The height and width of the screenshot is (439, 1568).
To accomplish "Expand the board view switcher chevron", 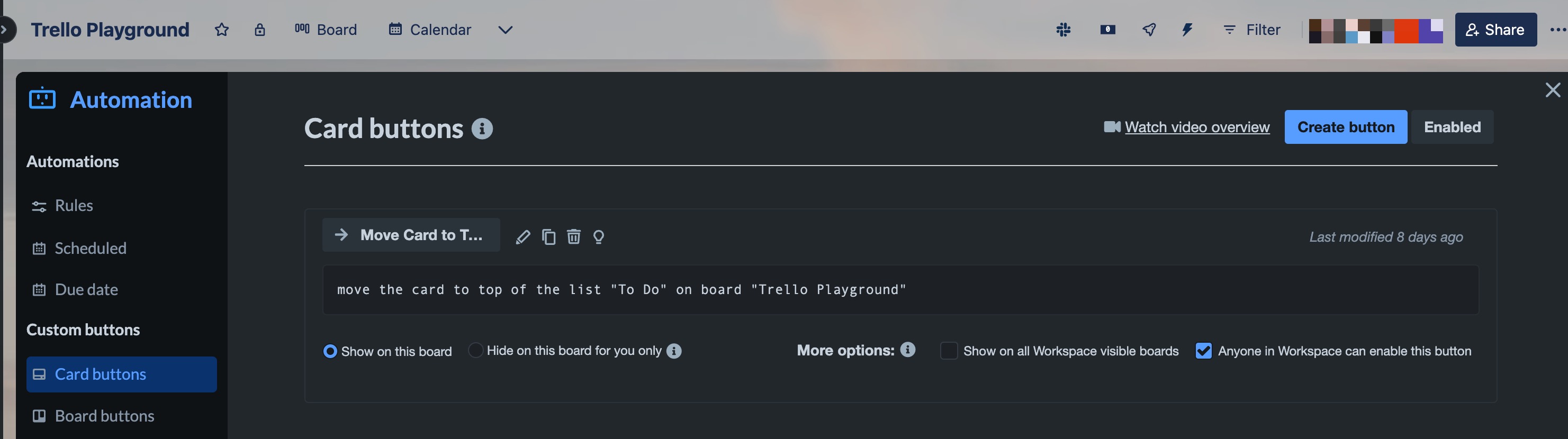I will [x=504, y=30].
